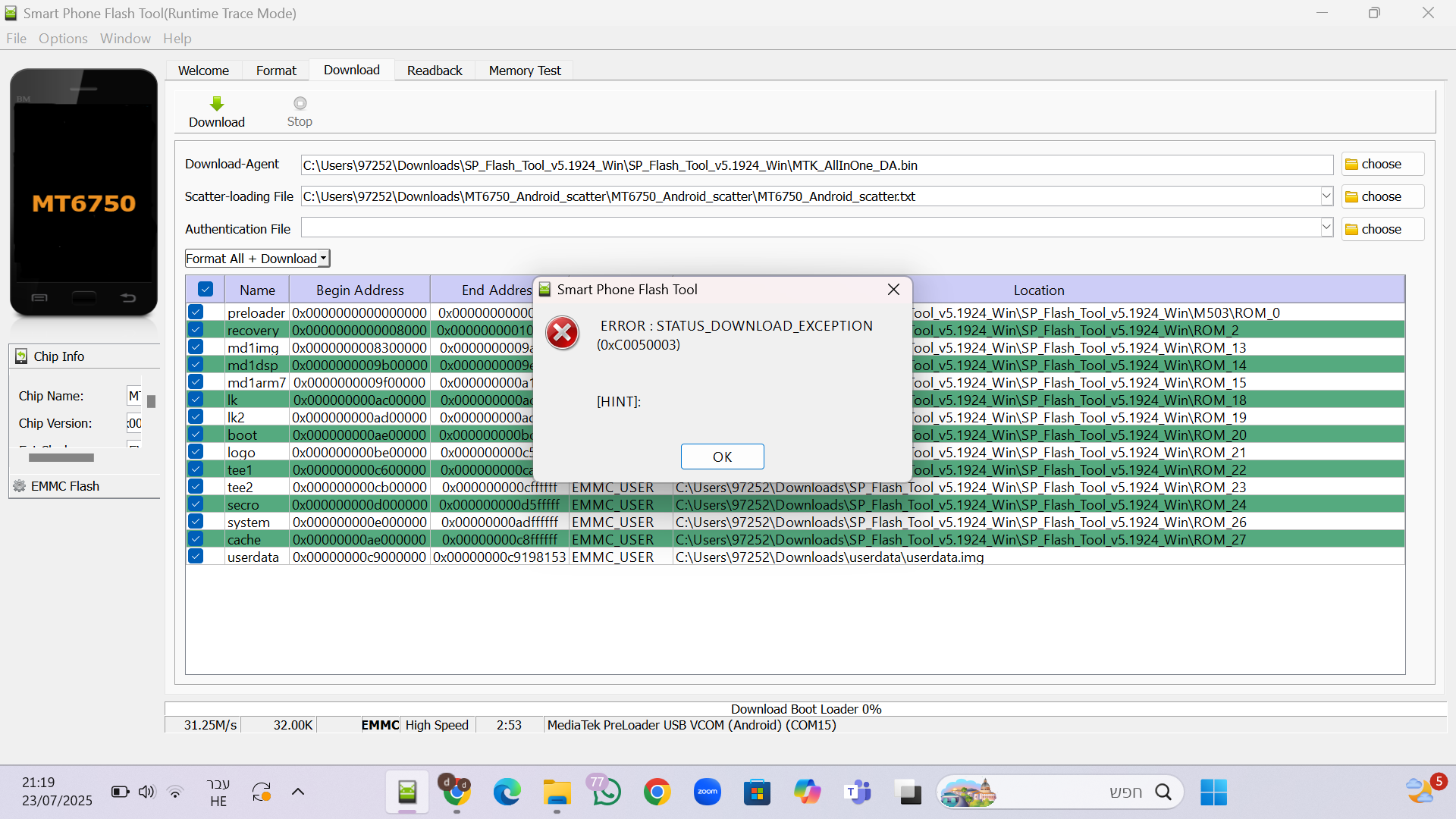
Task: Click folder icon beside Download-Agent choose
Action: (1351, 165)
